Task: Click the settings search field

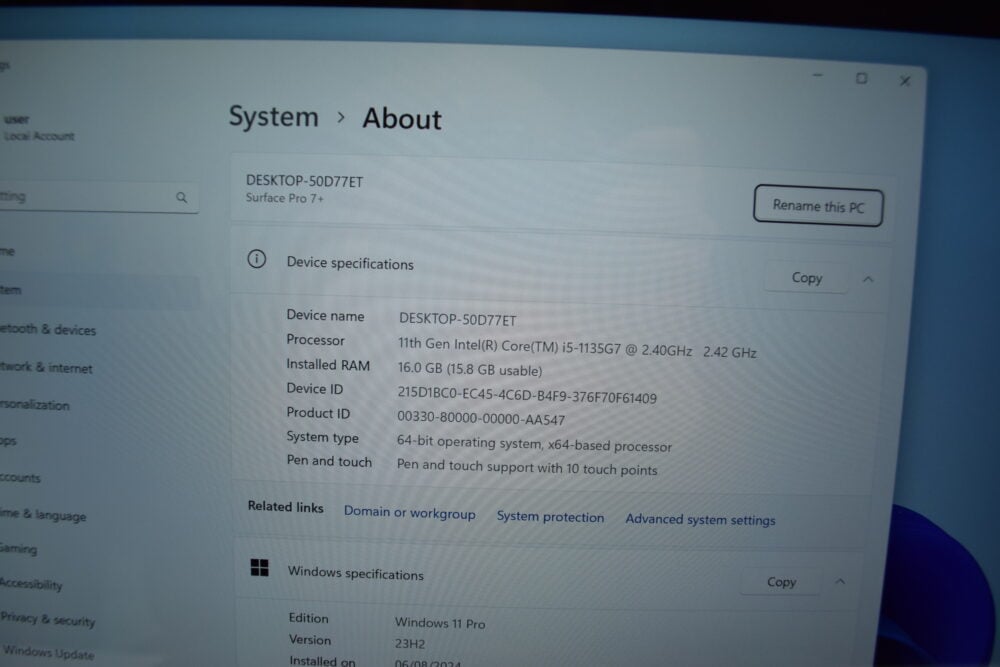Action: [99, 197]
